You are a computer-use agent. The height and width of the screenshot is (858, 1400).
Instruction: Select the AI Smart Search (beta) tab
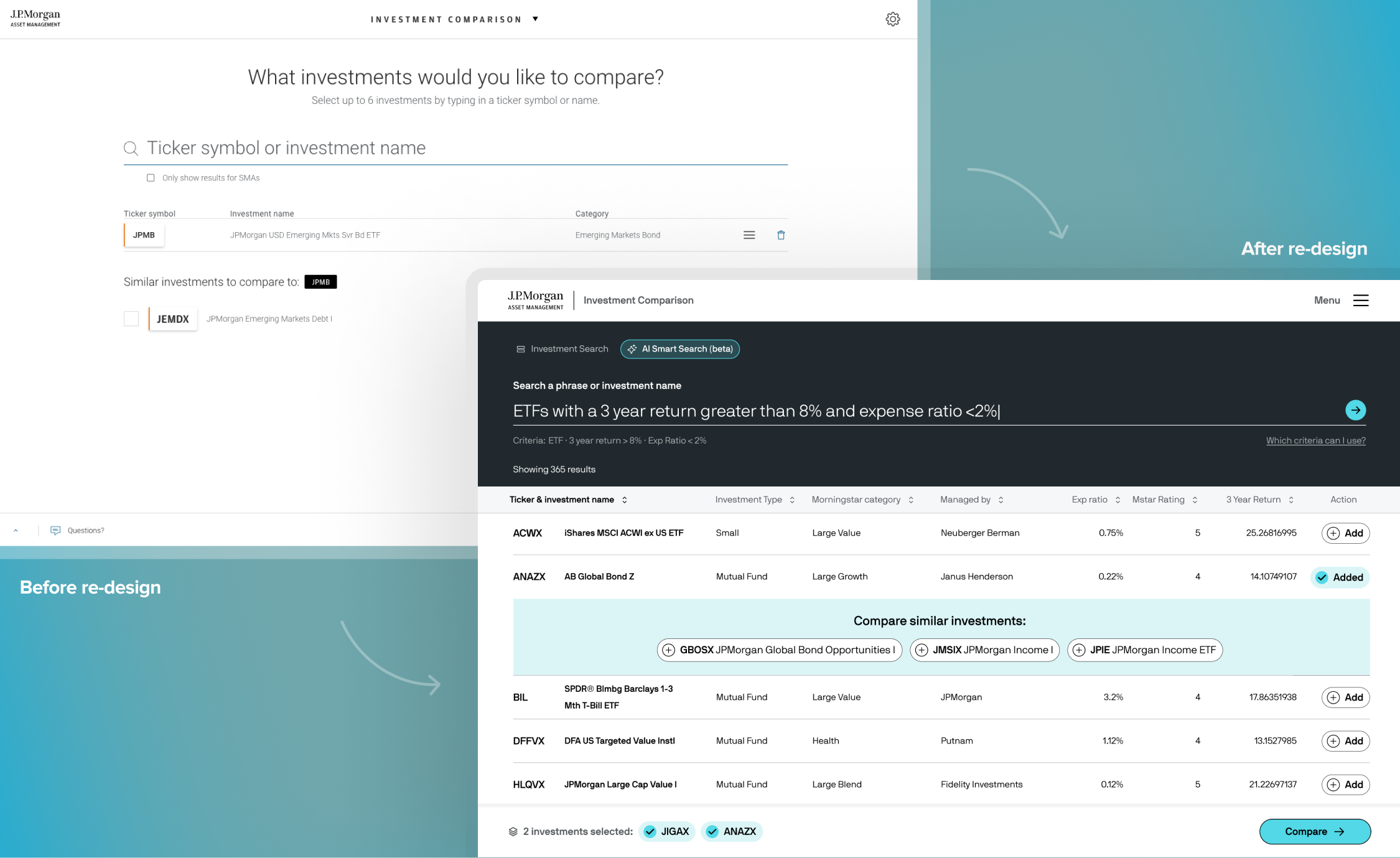(x=679, y=349)
